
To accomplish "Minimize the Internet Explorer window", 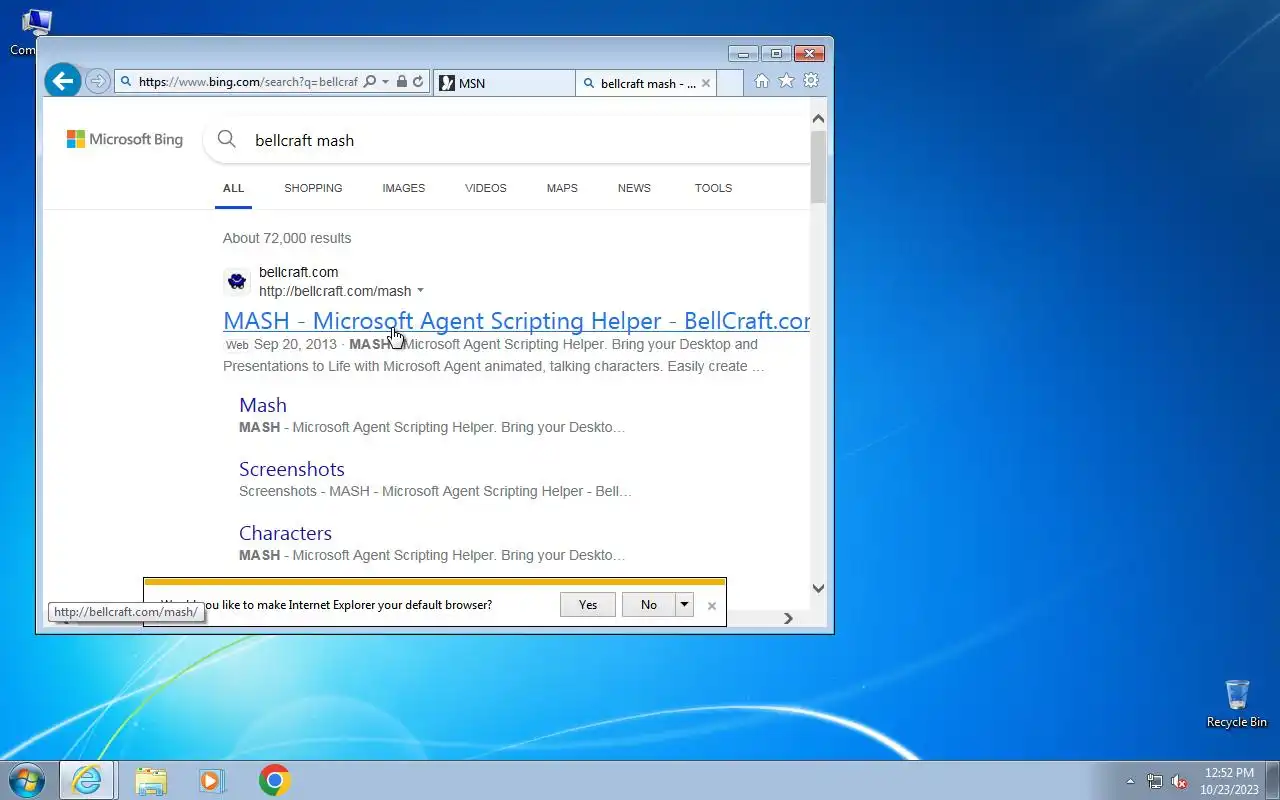I will 743,54.
